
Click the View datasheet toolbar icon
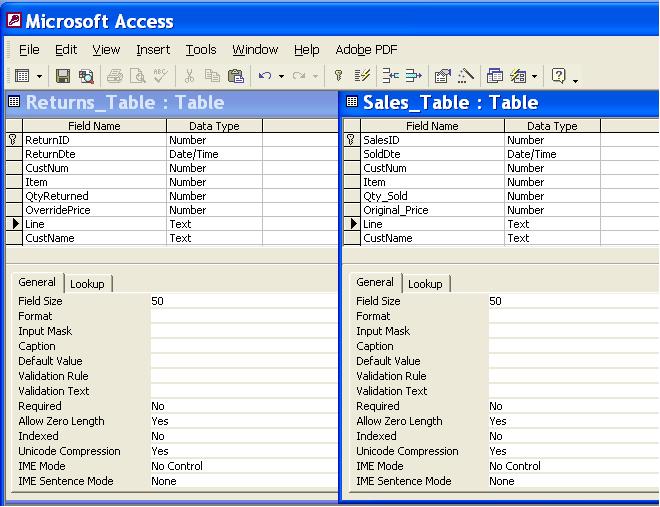coord(22,76)
